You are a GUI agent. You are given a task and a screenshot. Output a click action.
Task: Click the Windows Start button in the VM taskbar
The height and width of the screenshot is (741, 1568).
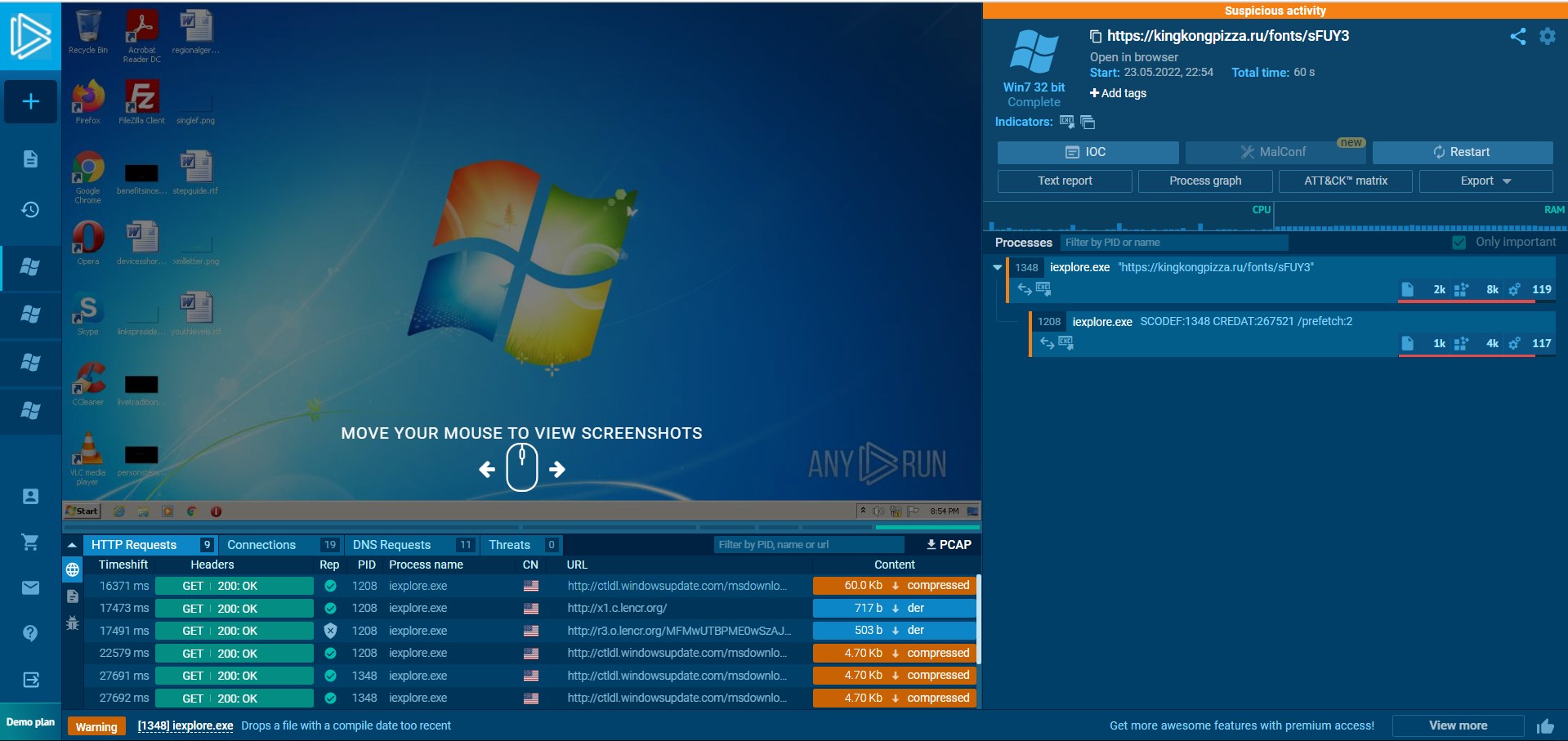[82, 511]
